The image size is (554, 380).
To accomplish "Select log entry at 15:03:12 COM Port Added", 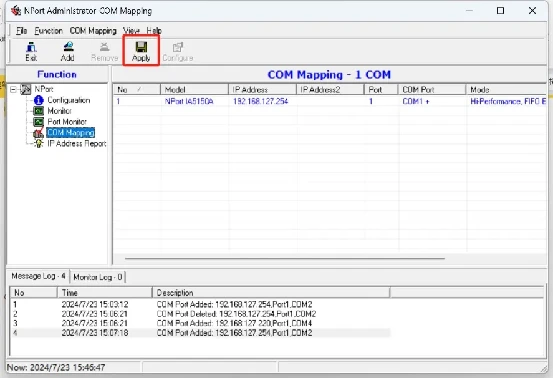I will [x=200, y=304].
